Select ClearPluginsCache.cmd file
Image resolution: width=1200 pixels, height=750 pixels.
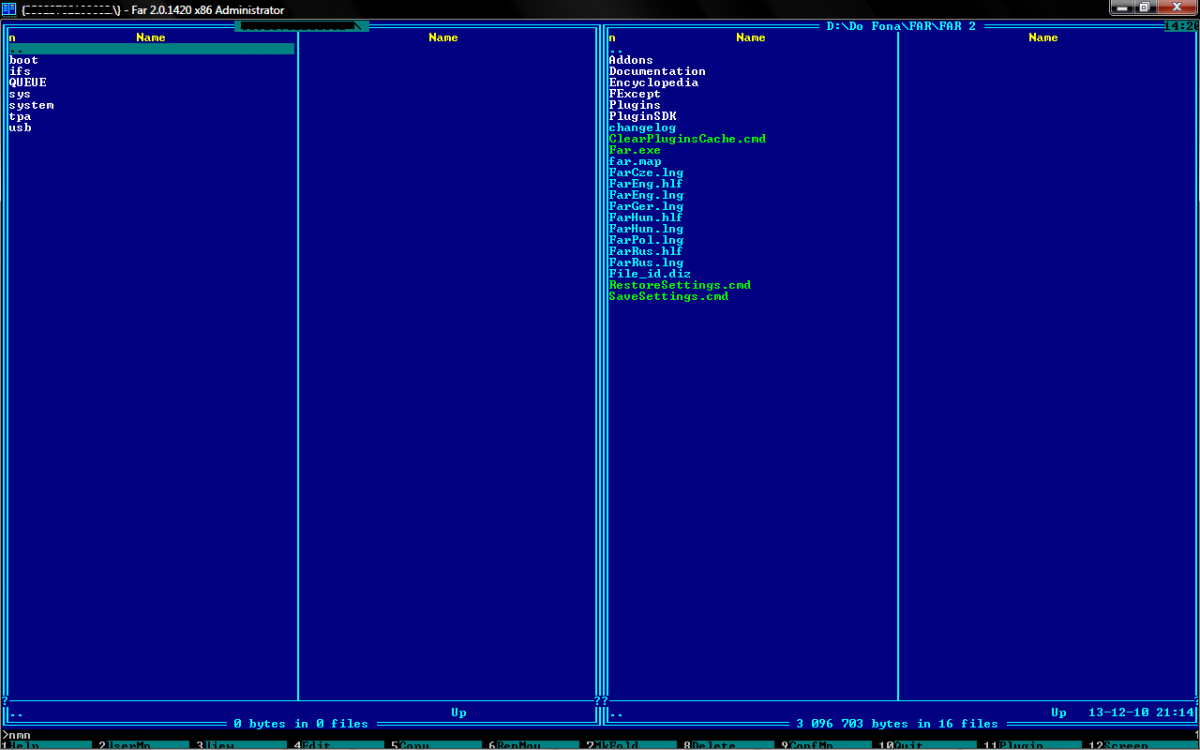pos(688,139)
